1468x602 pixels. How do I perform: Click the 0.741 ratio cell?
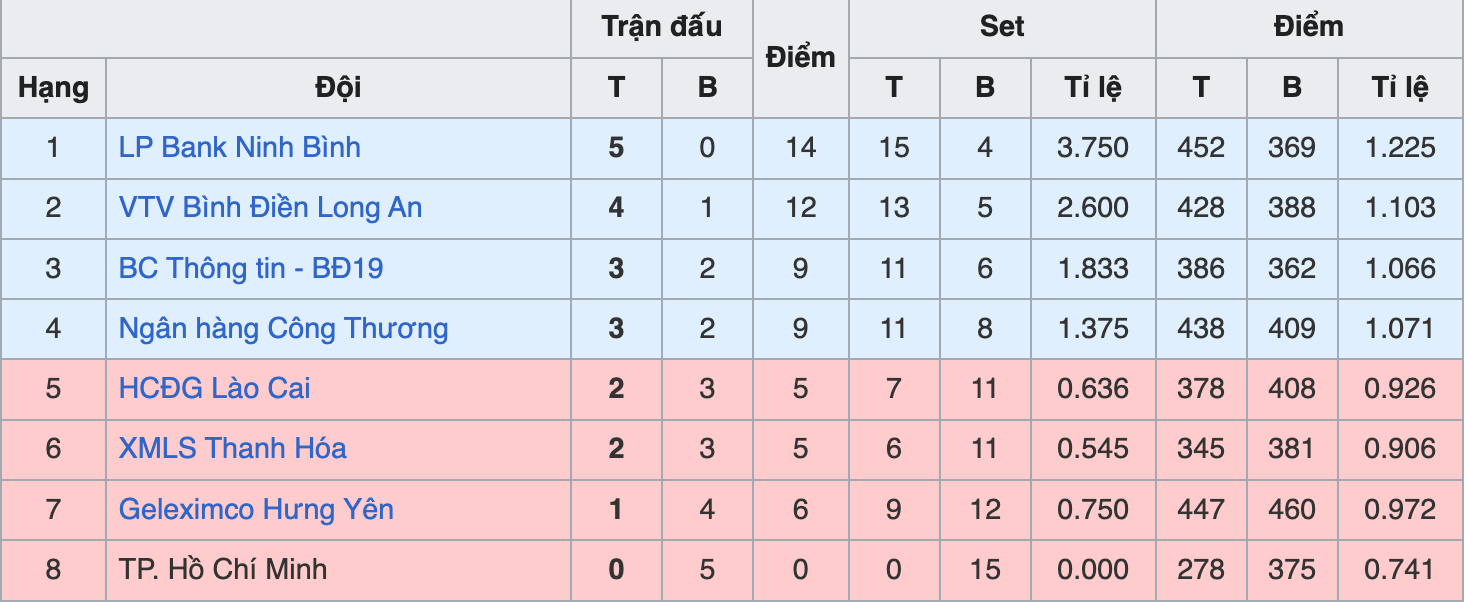1399,570
